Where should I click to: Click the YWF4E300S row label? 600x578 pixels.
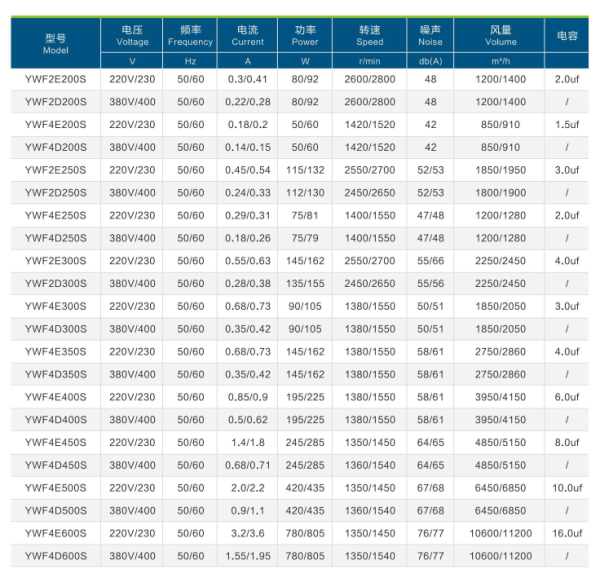[57, 306]
